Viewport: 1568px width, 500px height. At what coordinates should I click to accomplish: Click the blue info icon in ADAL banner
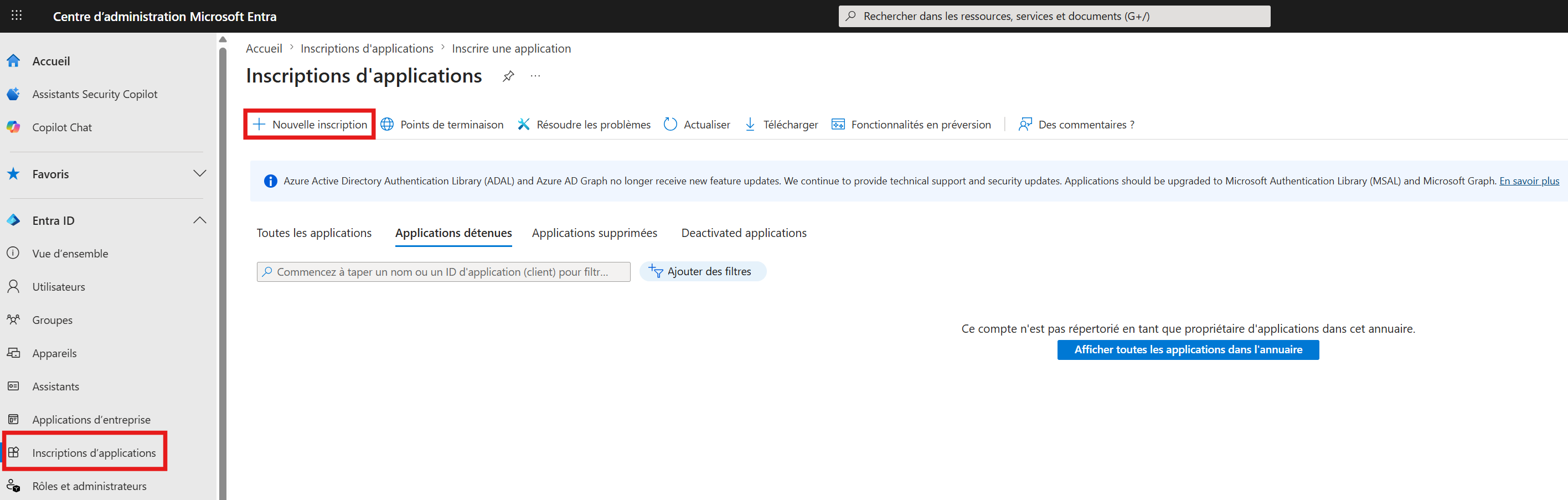coord(270,181)
